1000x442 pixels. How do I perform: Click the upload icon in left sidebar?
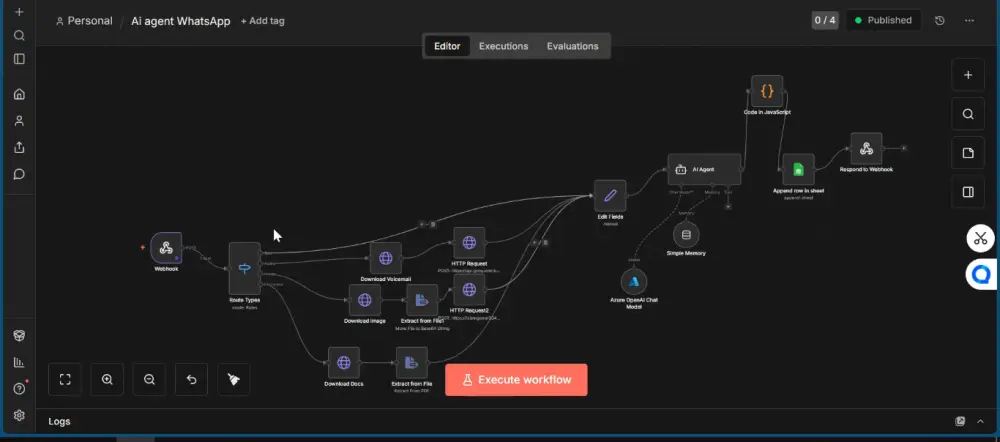coord(19,147)
